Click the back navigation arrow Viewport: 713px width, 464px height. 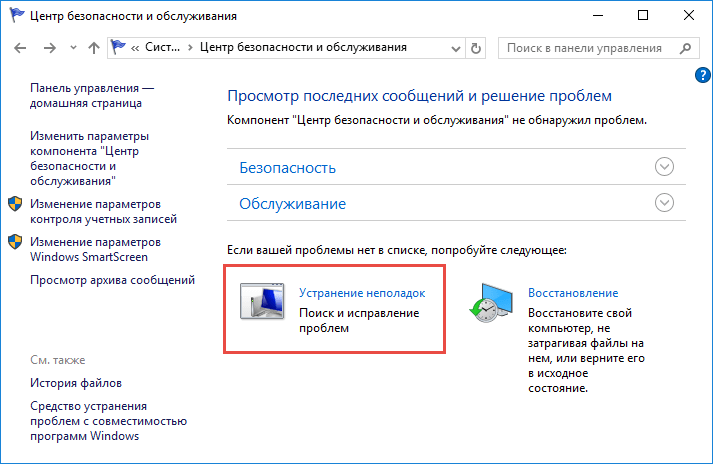20,48
